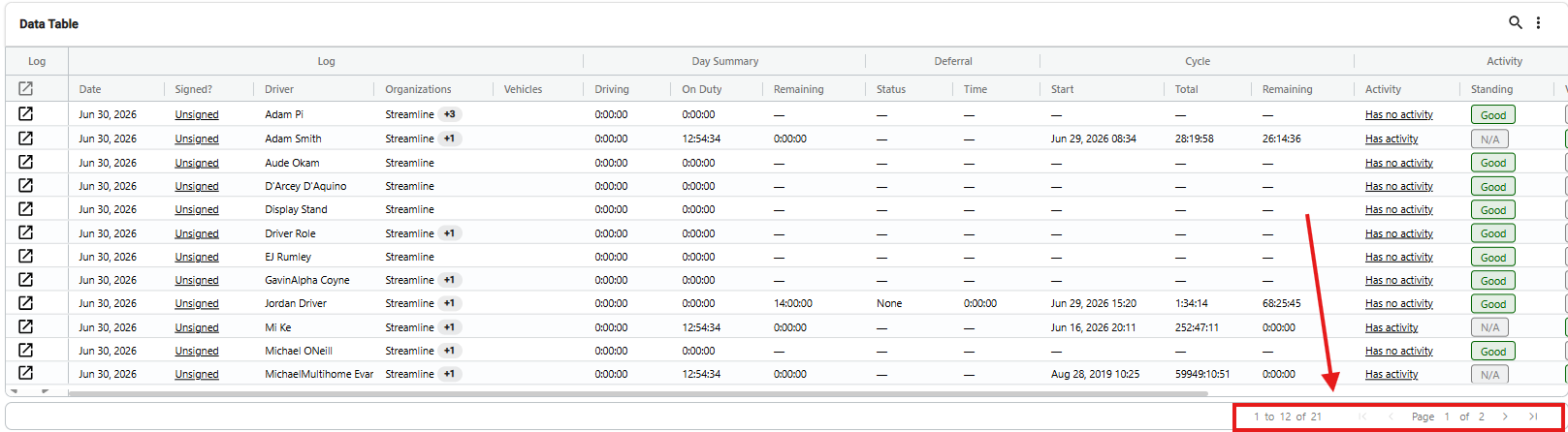Open Has no activity link for Aude Okam

[x=1399, y=163]
